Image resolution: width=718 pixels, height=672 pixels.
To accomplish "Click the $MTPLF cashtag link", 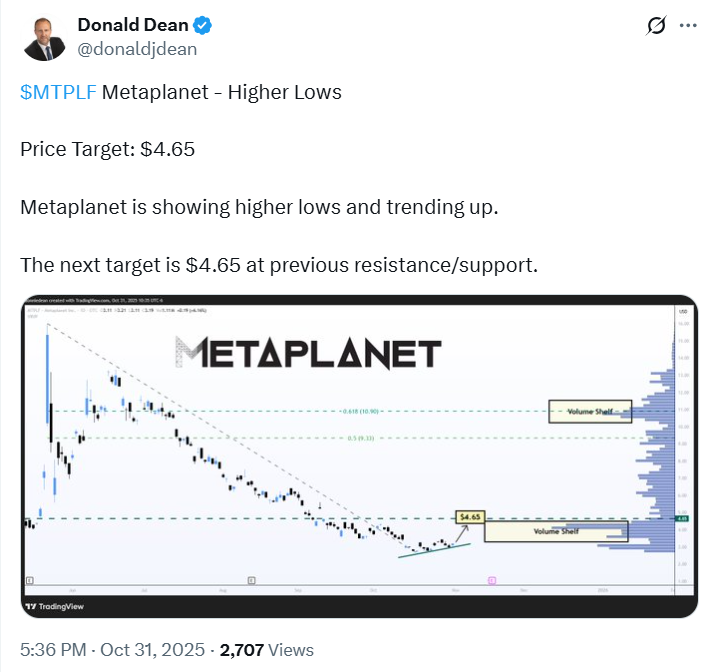I will [57, 93].
